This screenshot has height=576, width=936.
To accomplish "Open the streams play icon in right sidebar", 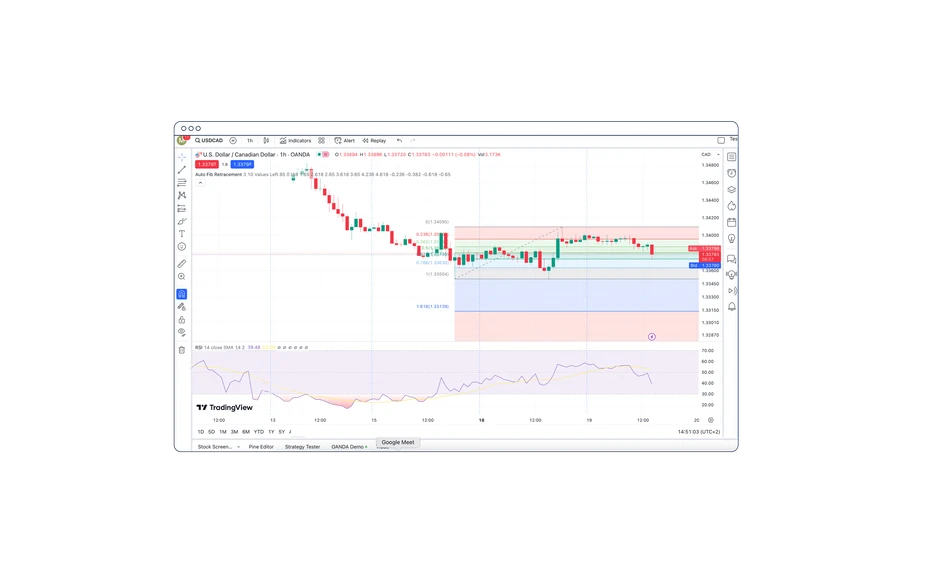I will click(x=731, y=291).
